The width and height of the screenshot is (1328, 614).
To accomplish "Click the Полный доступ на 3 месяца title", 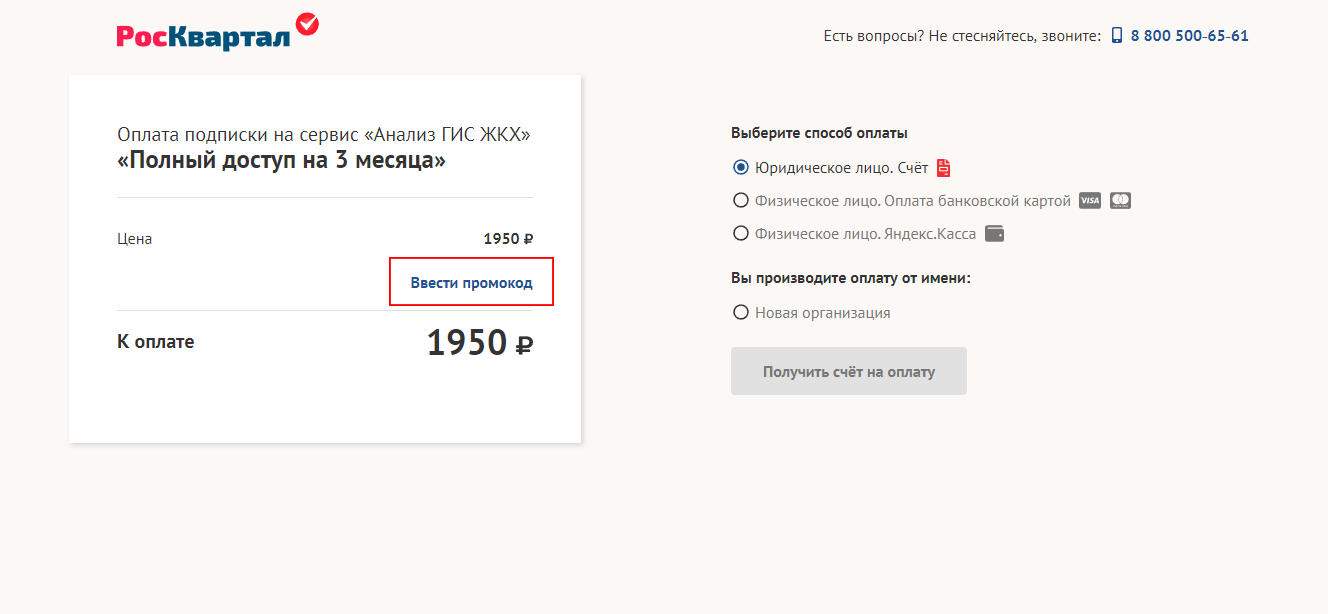I will (x=282, y=160).
